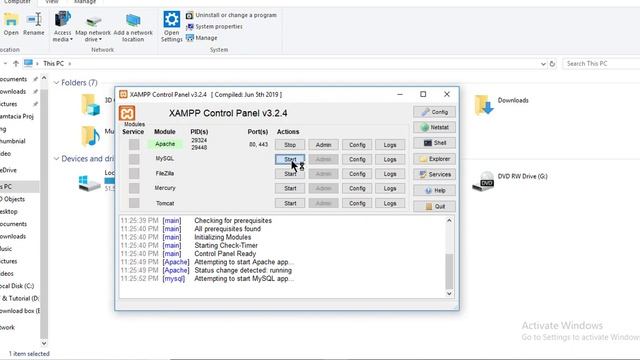Click This PC in address breadcrumb
The image size is (640, 360).
coord(53,64)
